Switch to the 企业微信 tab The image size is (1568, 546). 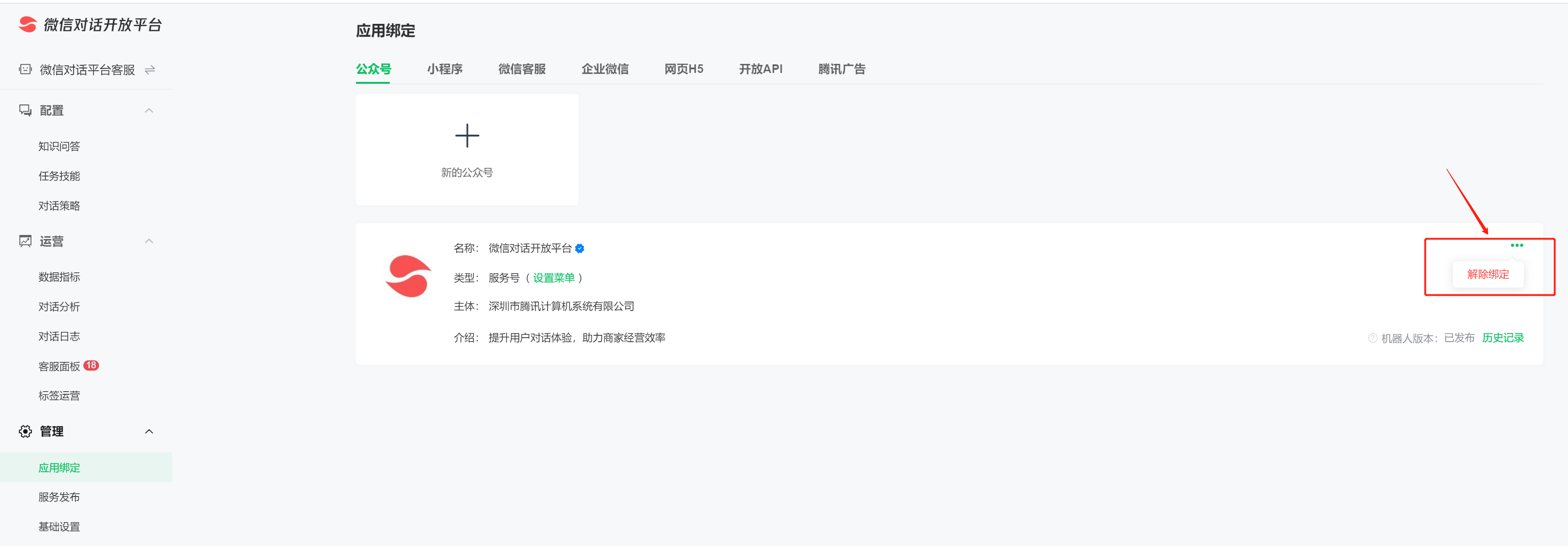pos(605,69)
